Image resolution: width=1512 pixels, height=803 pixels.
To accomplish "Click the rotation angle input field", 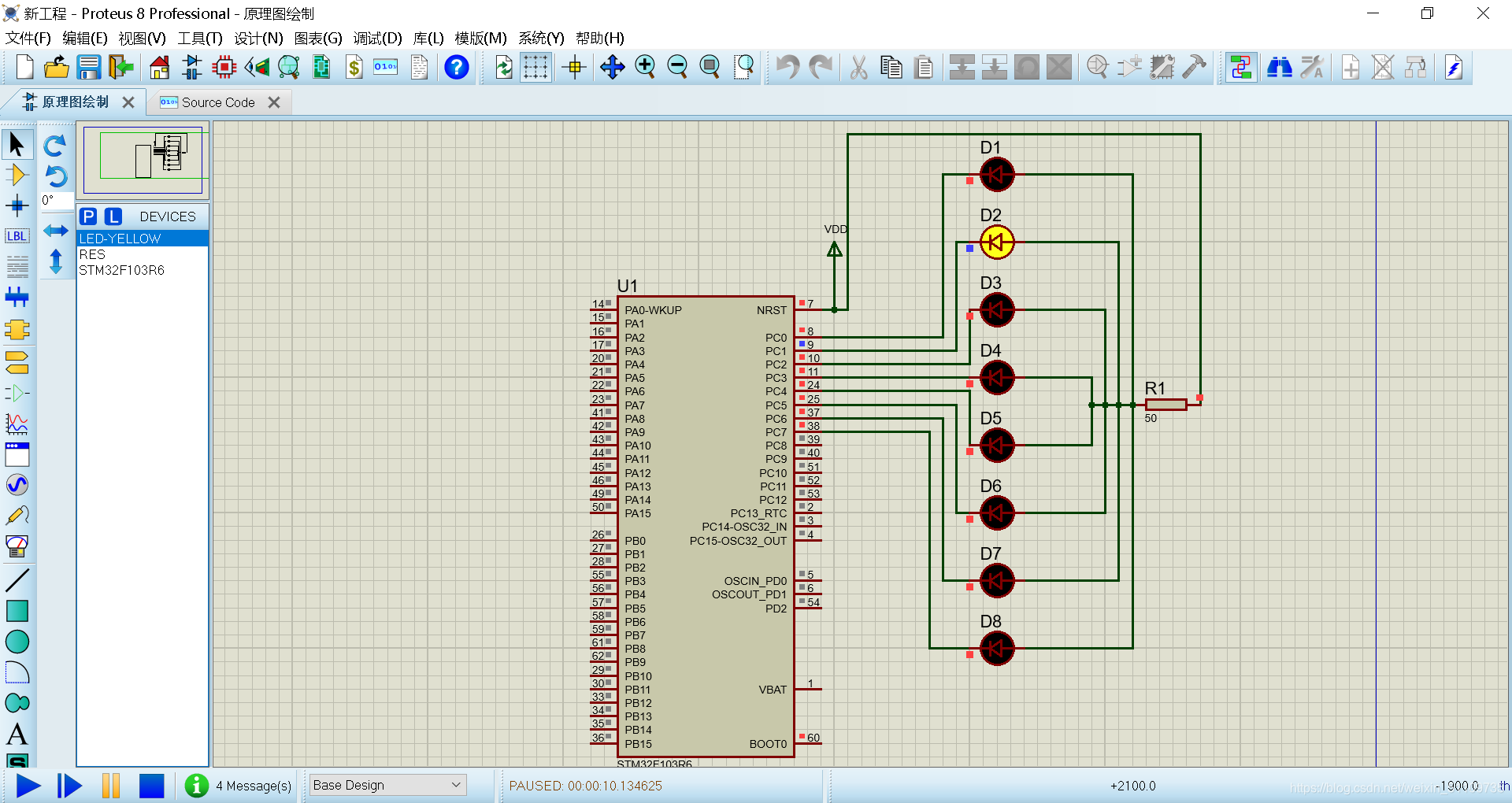I will [57, 200].
